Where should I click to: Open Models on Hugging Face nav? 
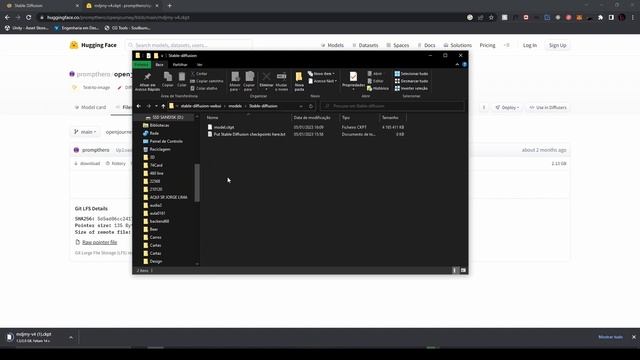(x=332, y=45)
